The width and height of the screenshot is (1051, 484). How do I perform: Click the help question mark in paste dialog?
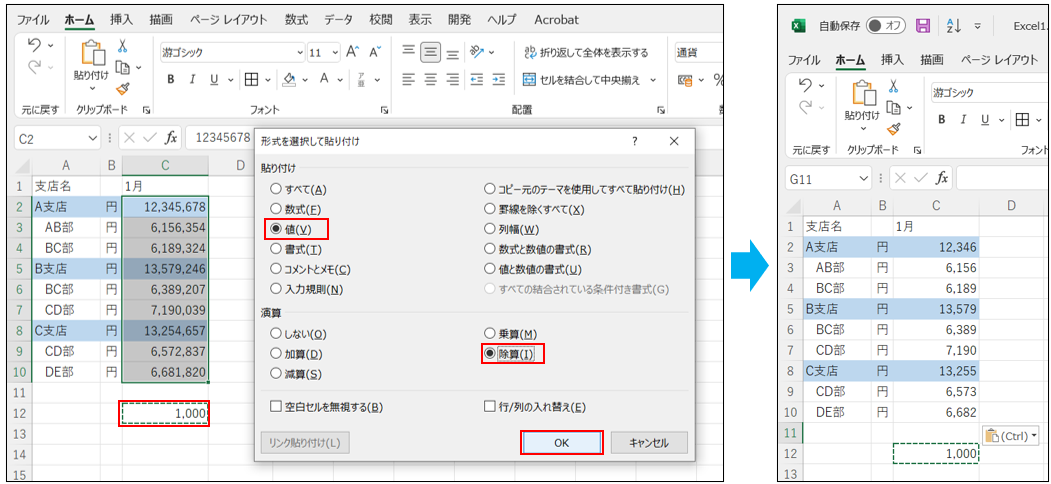634,141
